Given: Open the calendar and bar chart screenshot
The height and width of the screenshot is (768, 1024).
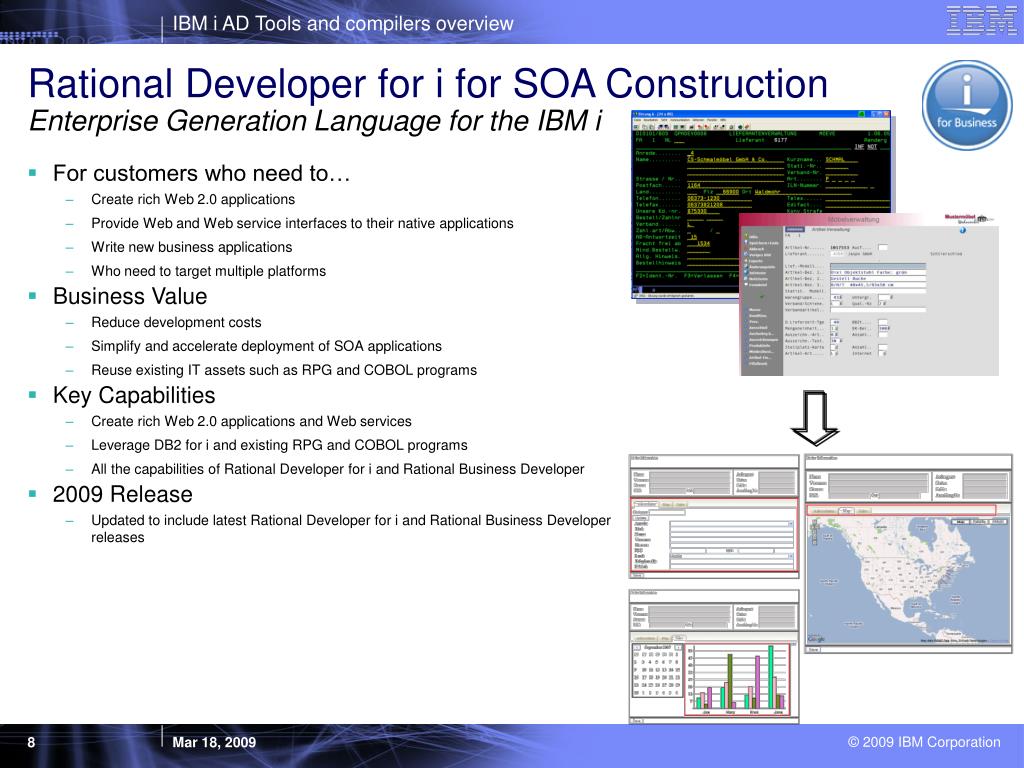Looking at the screenshot, I should tap(714, 656).
